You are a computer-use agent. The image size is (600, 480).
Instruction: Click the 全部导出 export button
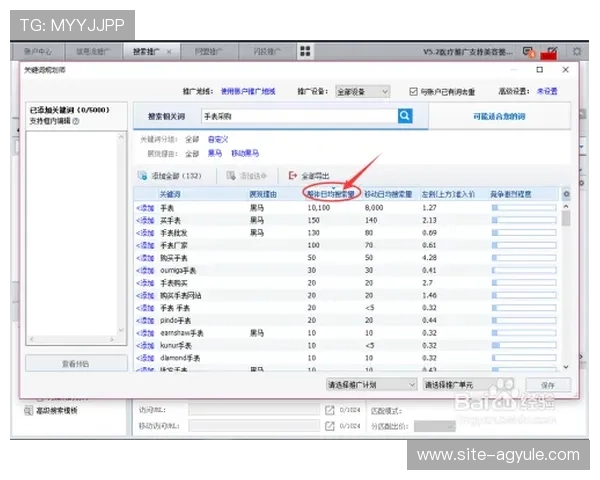point(309,176)
